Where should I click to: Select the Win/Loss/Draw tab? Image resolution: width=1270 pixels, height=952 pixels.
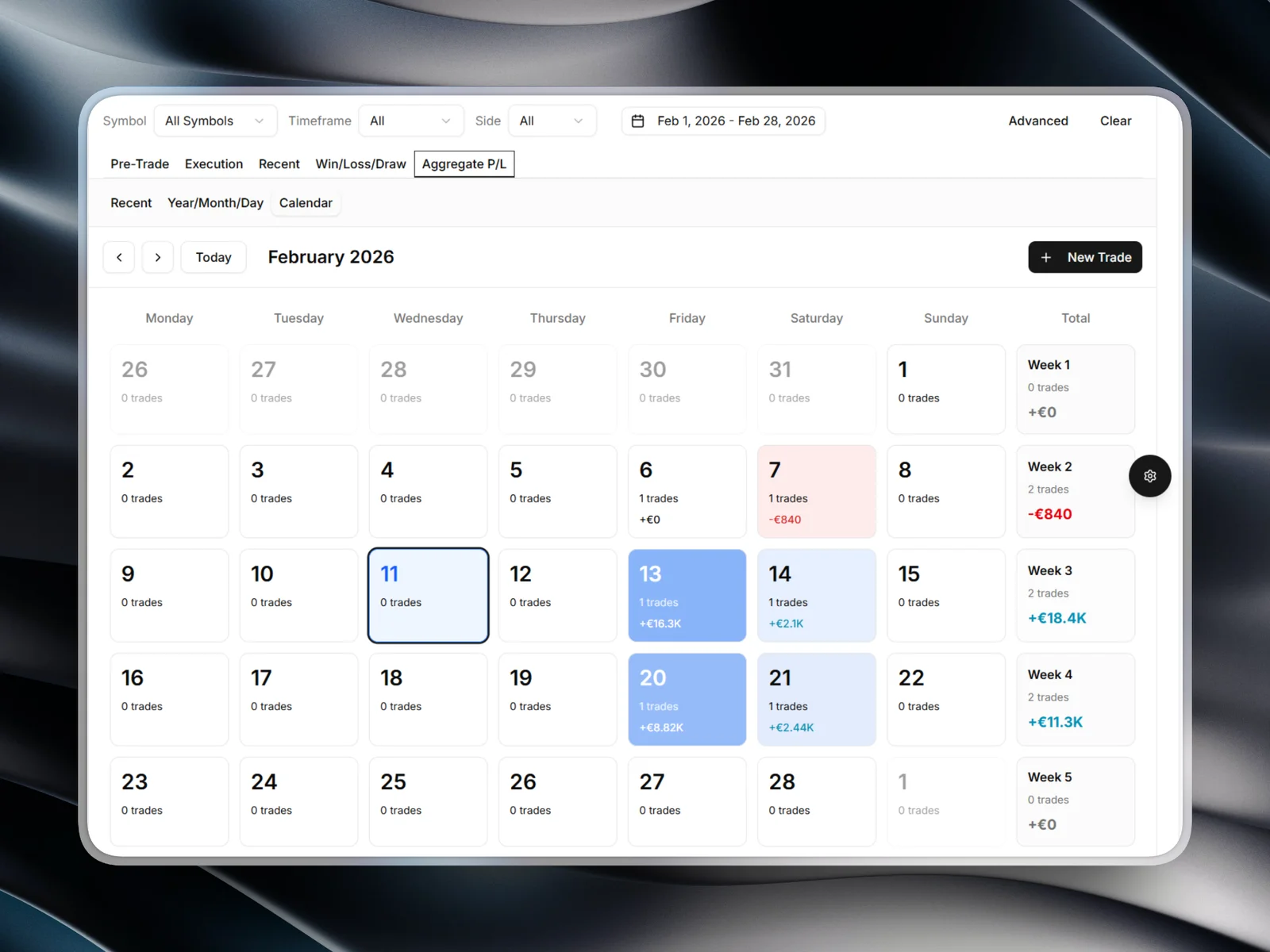click(360, 164)
